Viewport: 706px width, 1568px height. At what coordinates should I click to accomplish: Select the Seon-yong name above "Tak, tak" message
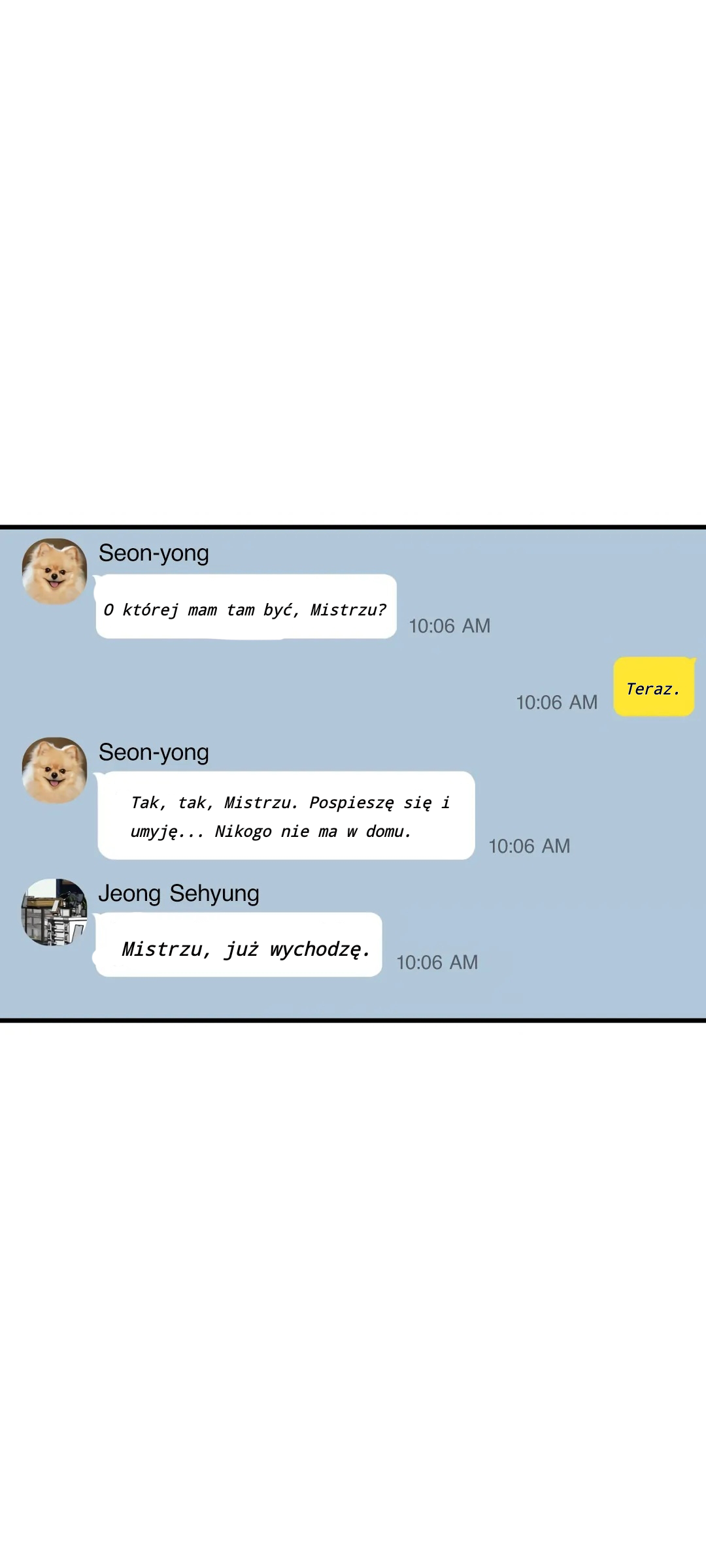click(154, 753)
